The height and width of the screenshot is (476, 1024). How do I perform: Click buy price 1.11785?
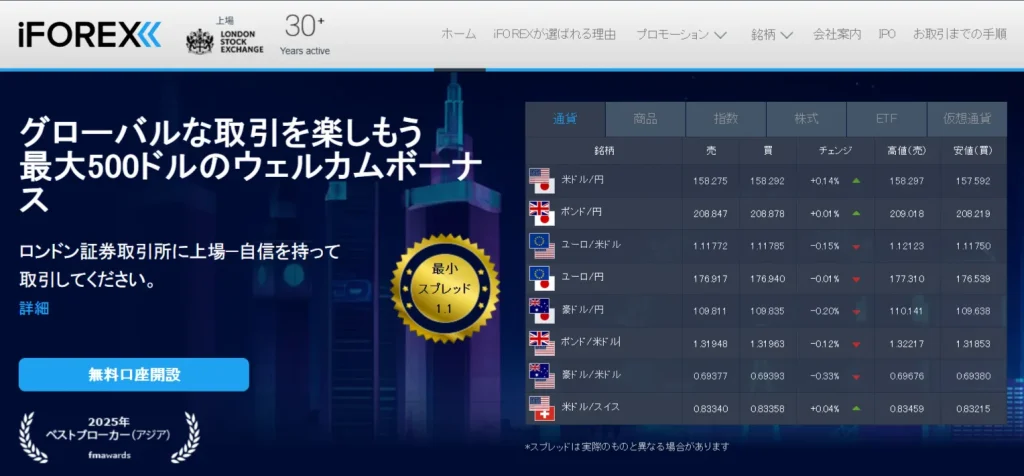click(767, 247)
